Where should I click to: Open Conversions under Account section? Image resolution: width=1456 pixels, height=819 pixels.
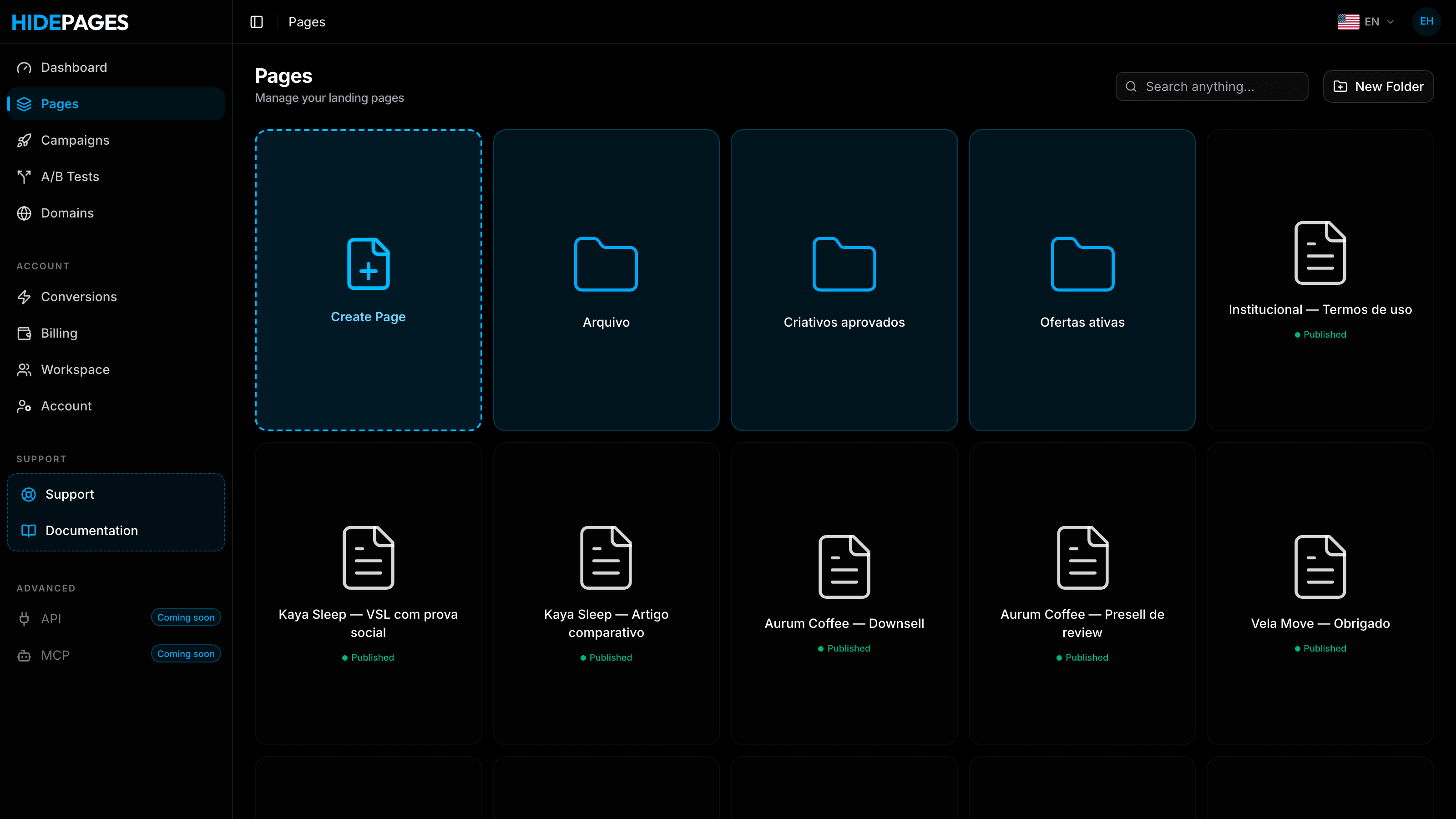pos(116,297)
